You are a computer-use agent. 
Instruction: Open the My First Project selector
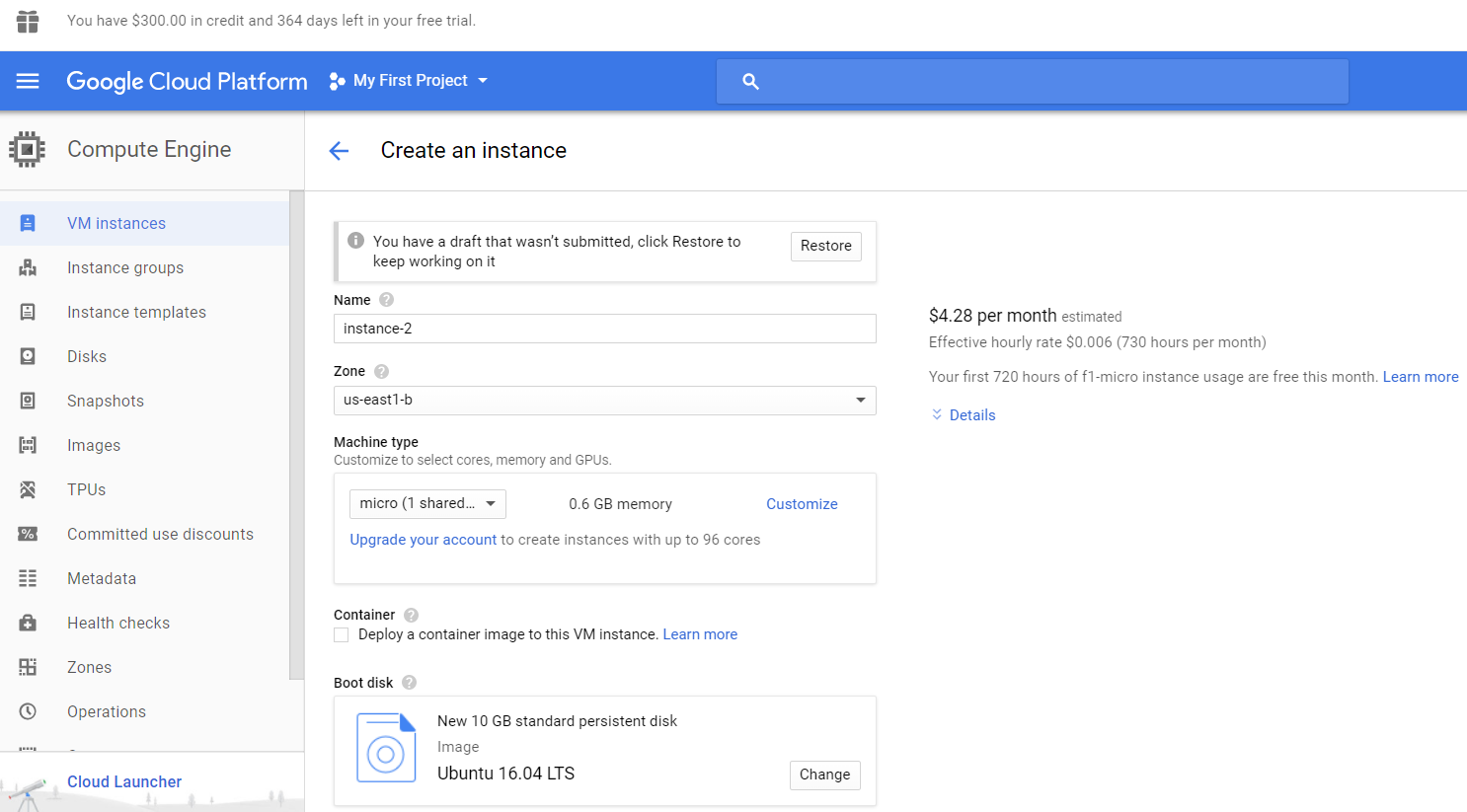[410, 81]
